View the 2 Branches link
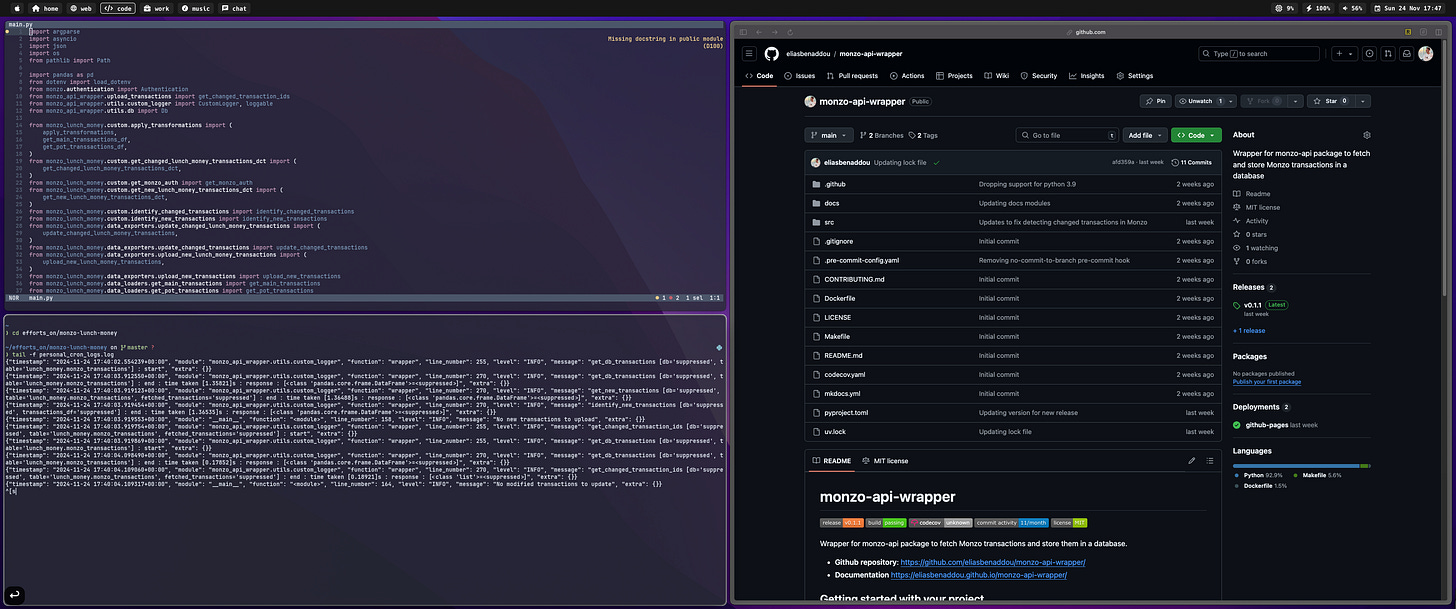 [x=881, y=135]
